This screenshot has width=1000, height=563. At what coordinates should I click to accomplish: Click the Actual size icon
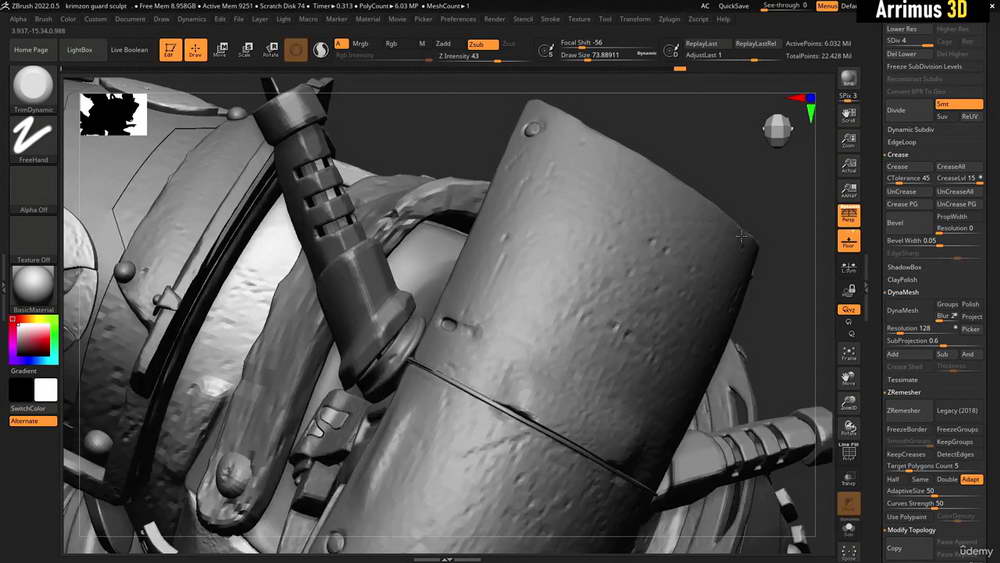coord(848,165)
